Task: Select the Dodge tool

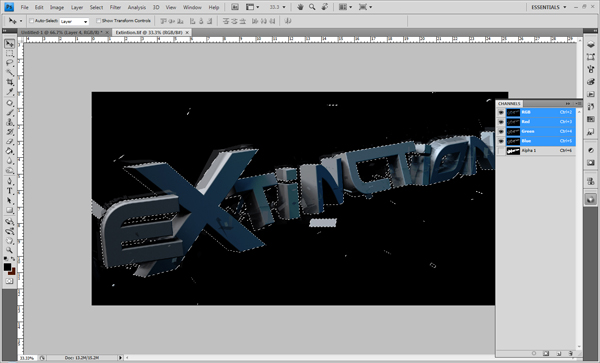Action: 10,170
